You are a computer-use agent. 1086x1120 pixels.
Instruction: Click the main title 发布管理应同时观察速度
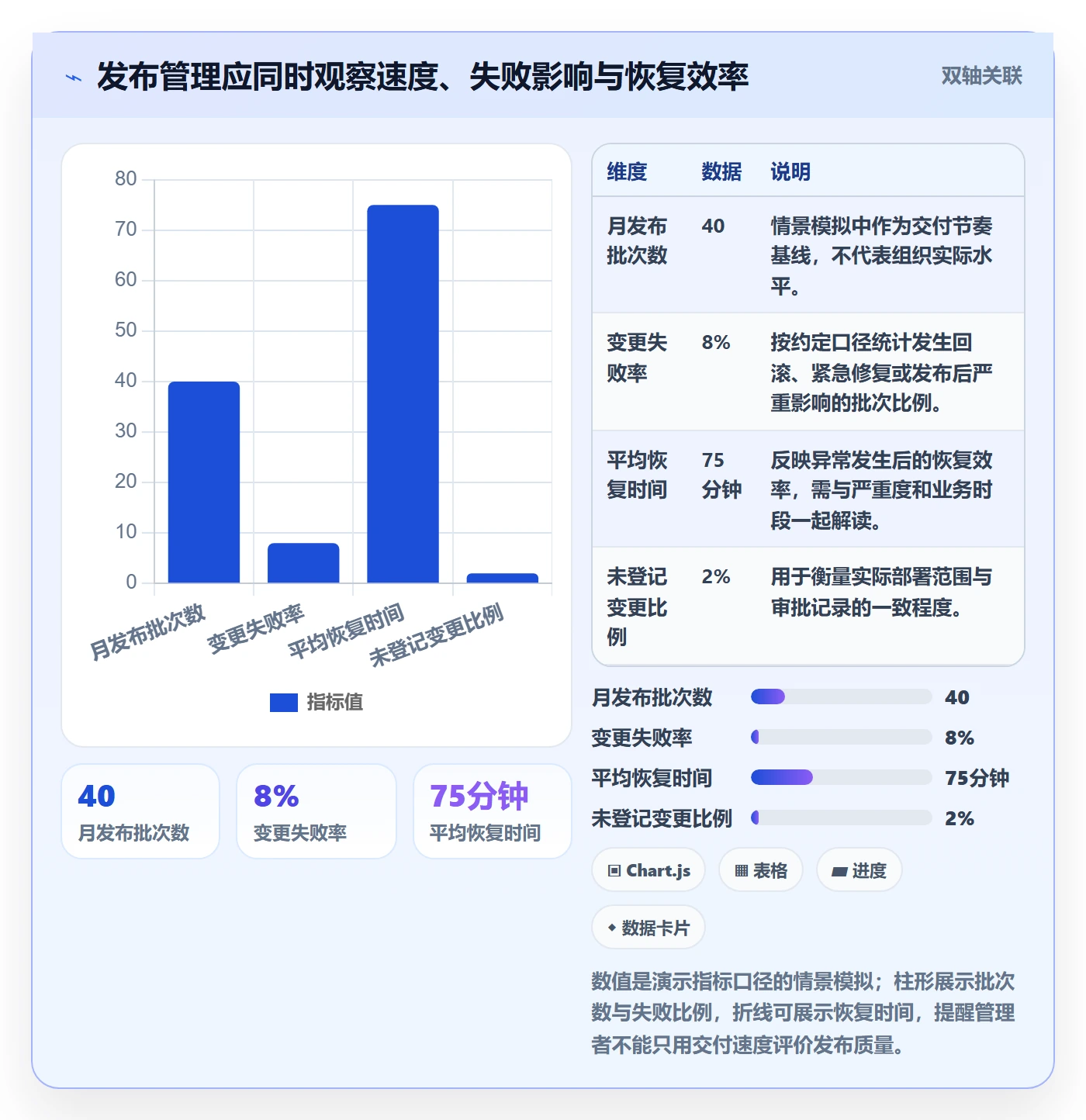423,76
